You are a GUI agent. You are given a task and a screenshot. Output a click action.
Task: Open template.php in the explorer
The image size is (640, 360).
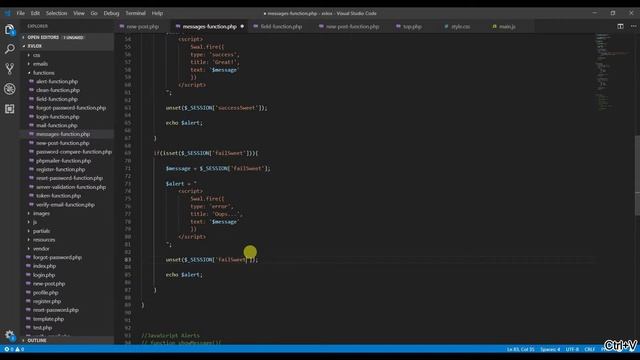(x=67, y=319)
